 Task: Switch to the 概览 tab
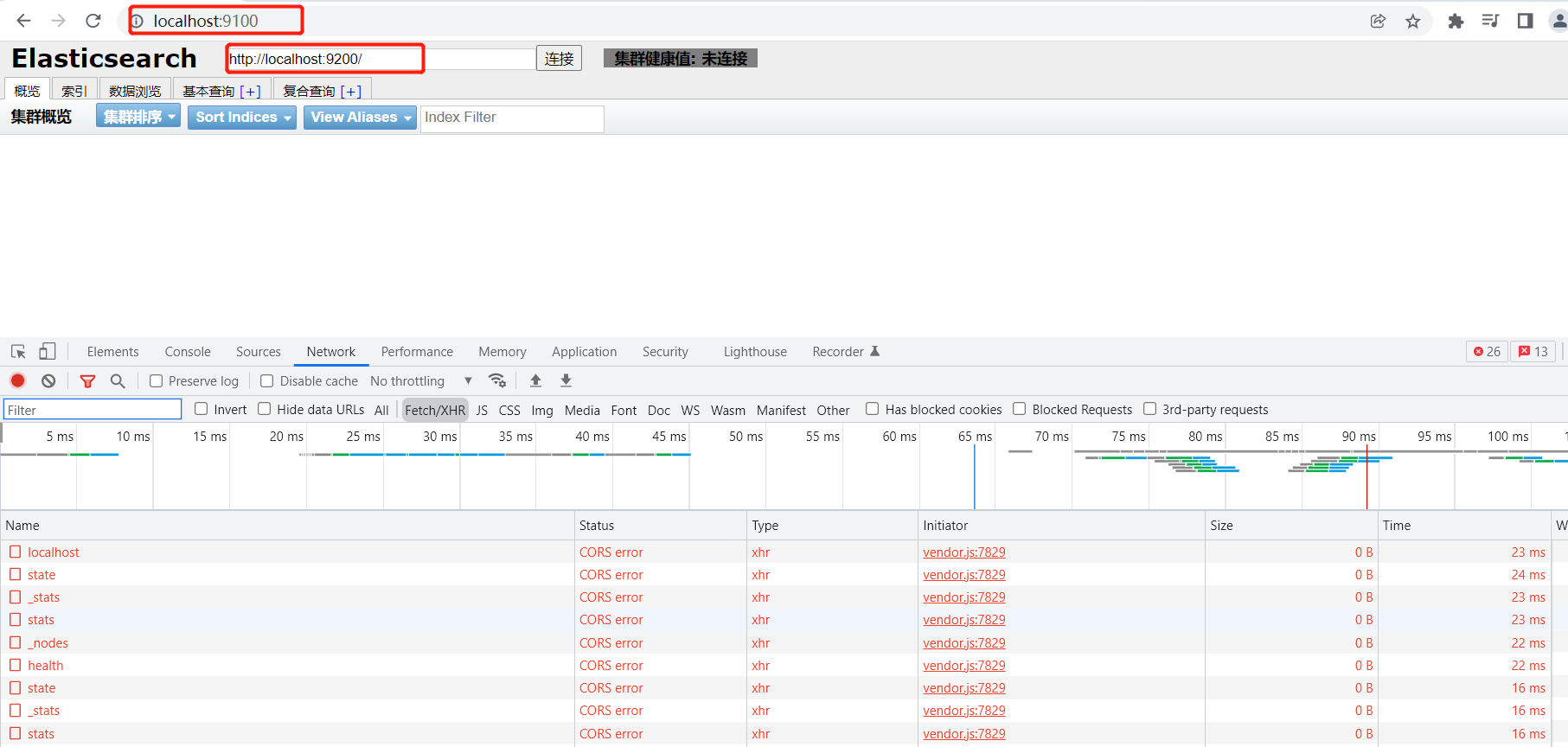(27, 90)
